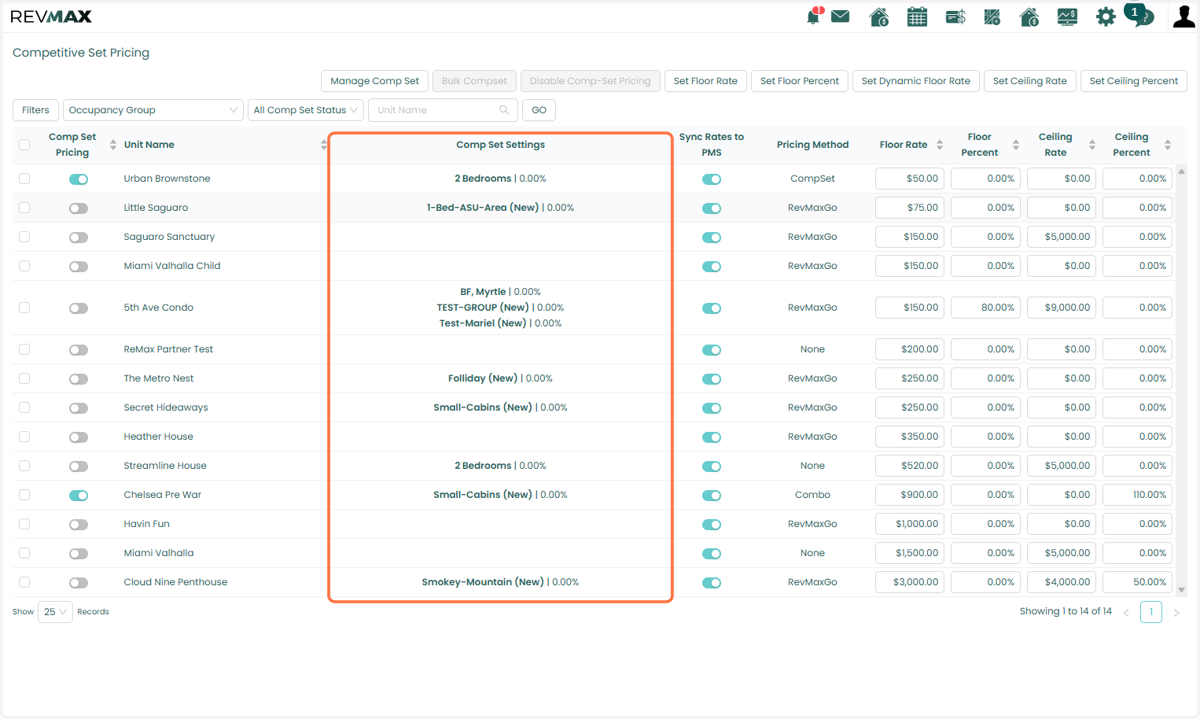Click the Havin Fun unit name
The height and width of the screenshot is (719, 1200).
point(146,524)
